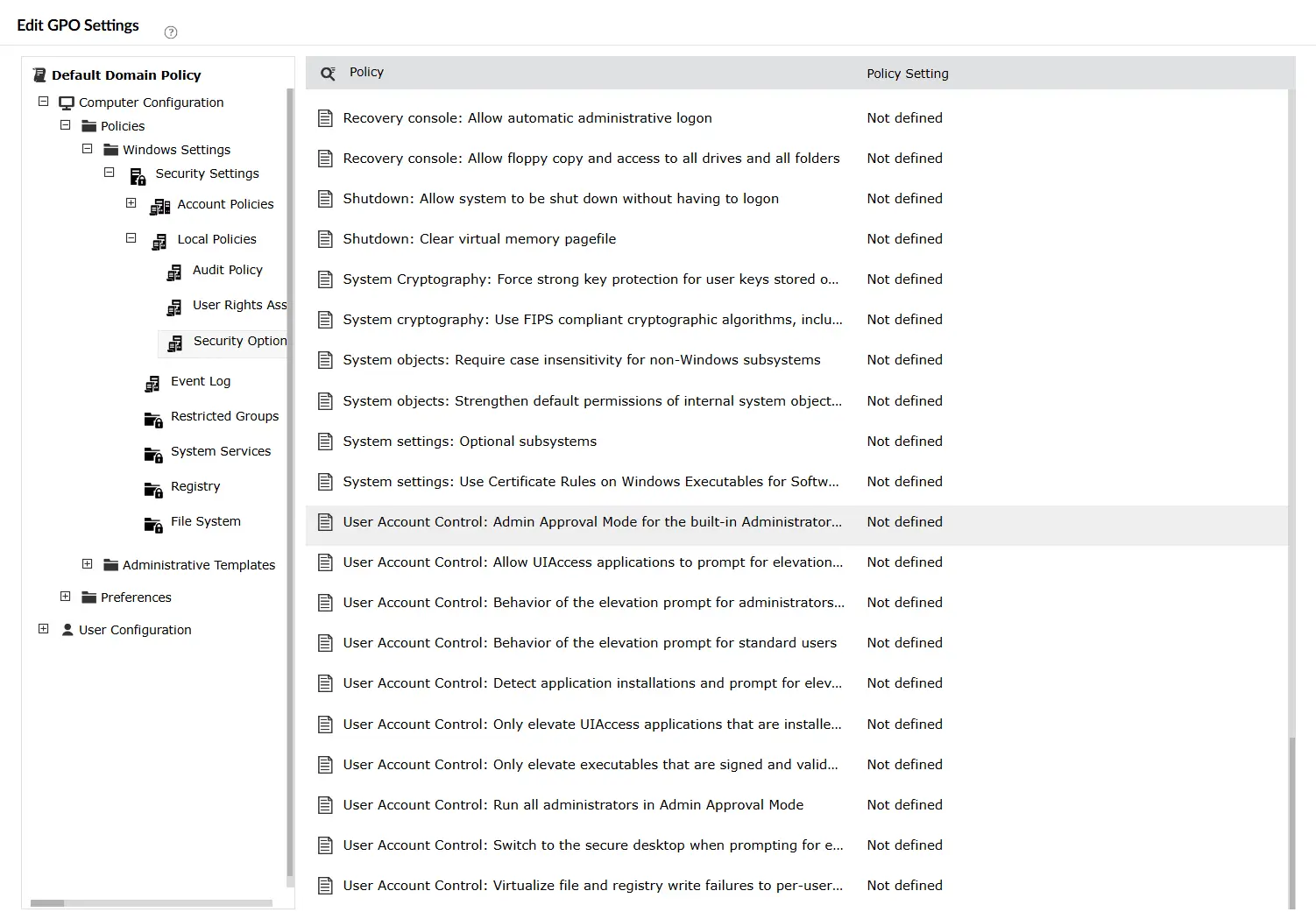This screenshot has width=1316, height=912.
Task: Select User Rights Assignment in the tree
Action: [x=240, y=305]
